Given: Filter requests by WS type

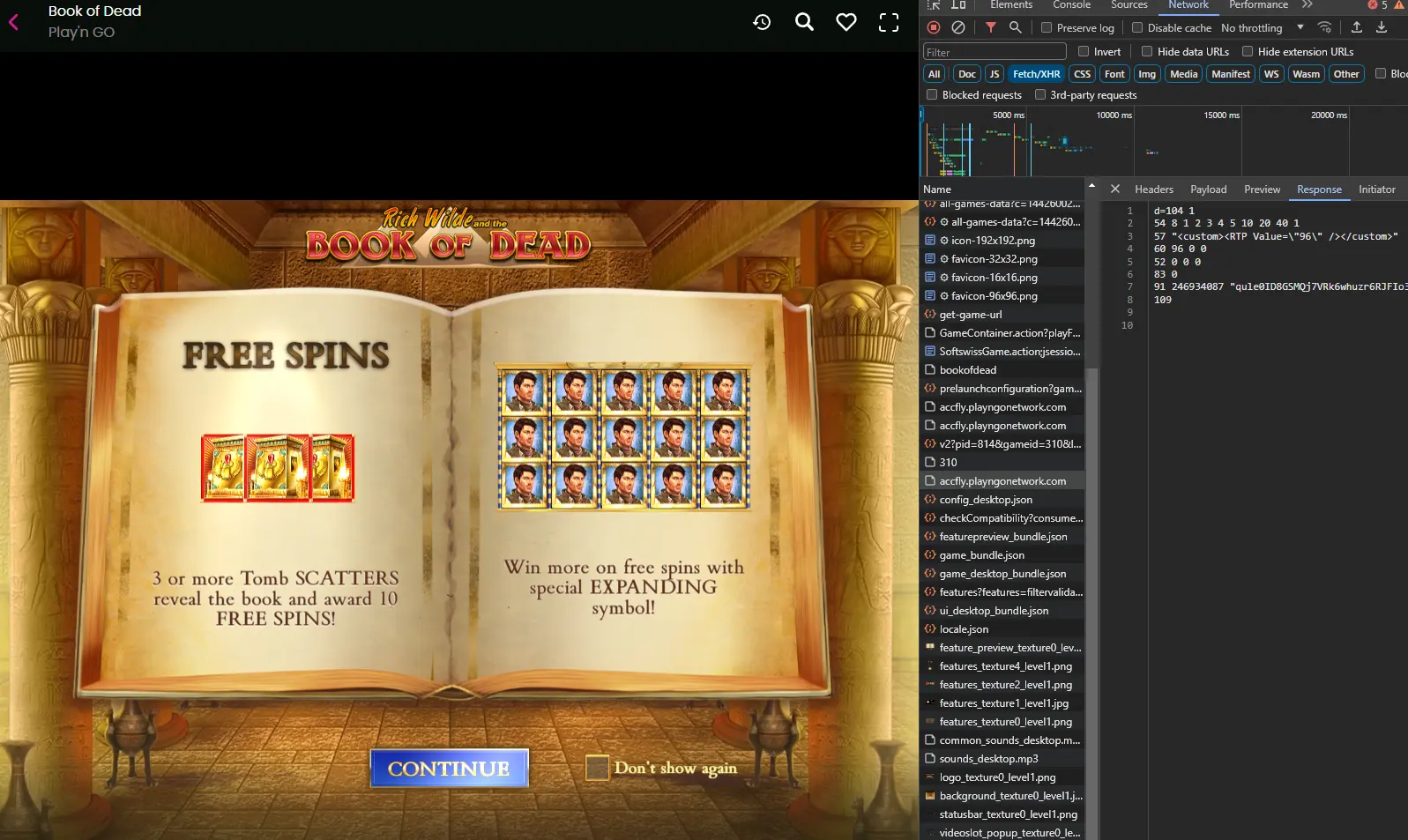Looking at the screenshot, I should click(1271, 74).
